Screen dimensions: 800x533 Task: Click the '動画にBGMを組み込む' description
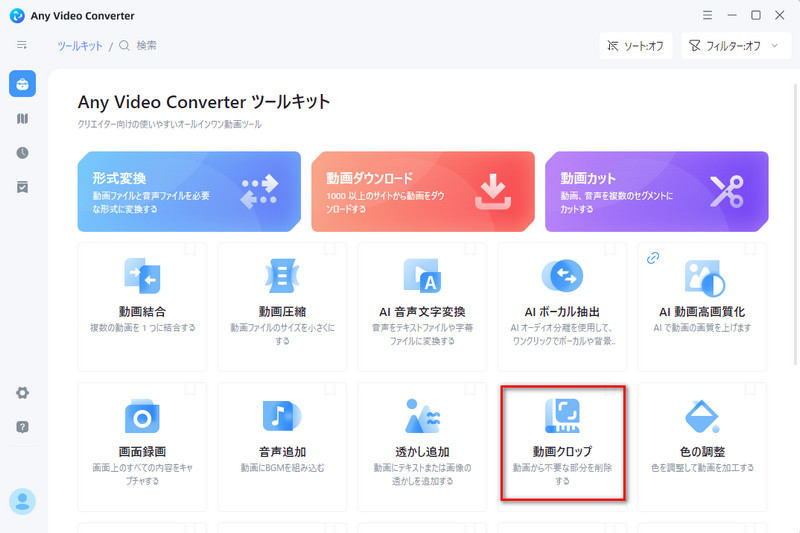point(282,468)
